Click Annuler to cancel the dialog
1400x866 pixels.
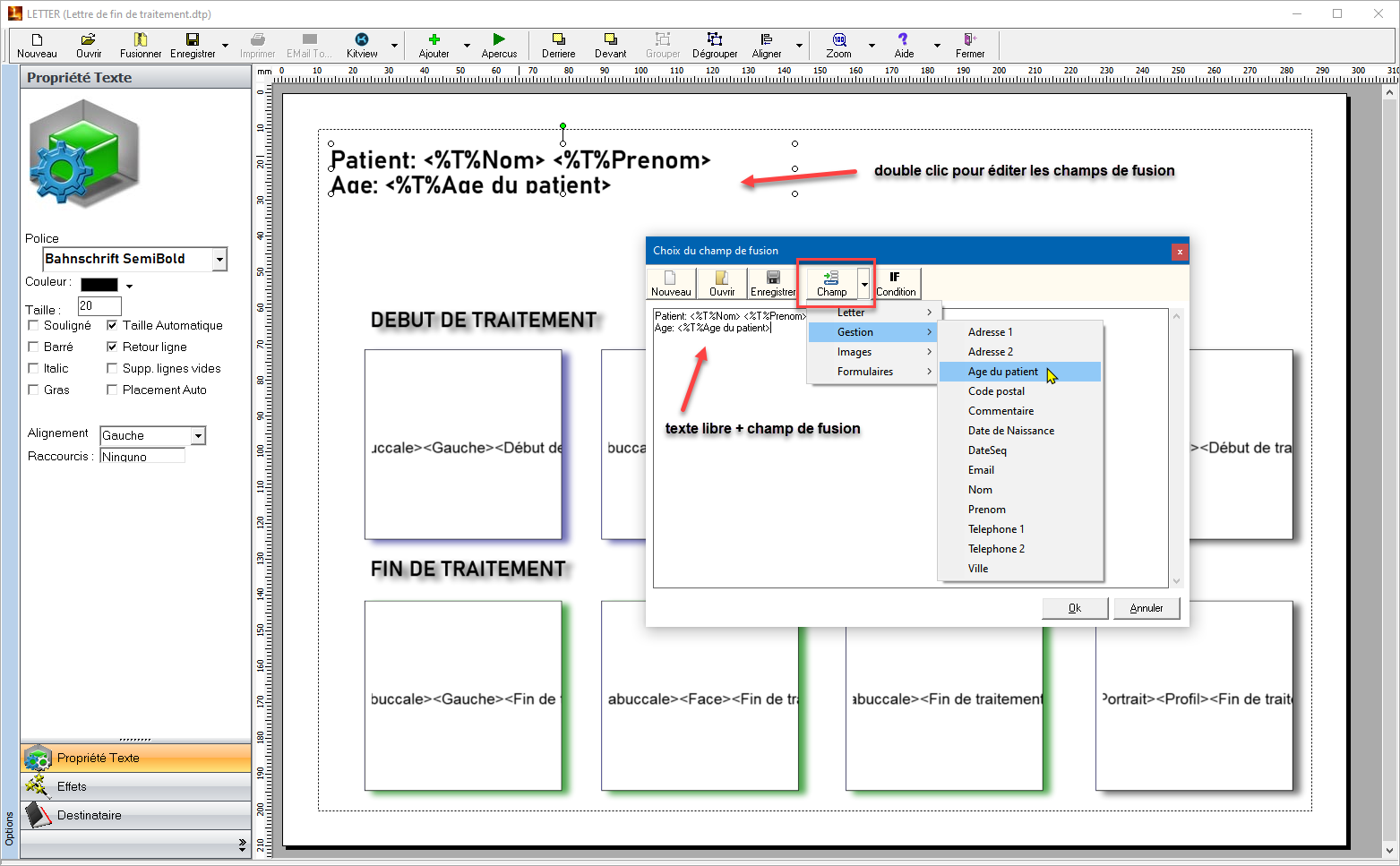coord(1146,608)
